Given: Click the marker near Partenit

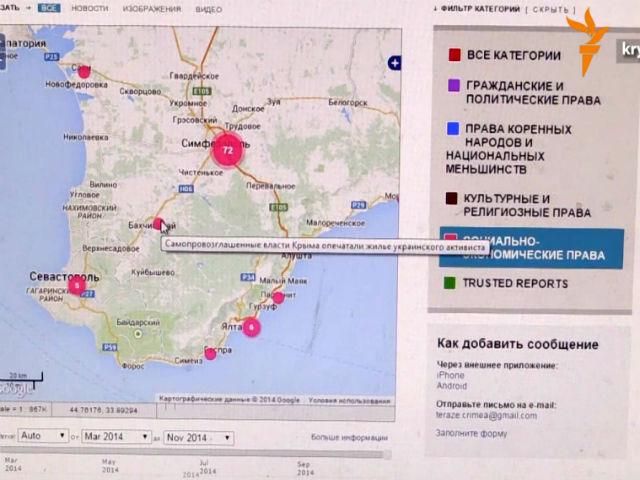Looking at the screenshot, I should (x=278, y=298).
